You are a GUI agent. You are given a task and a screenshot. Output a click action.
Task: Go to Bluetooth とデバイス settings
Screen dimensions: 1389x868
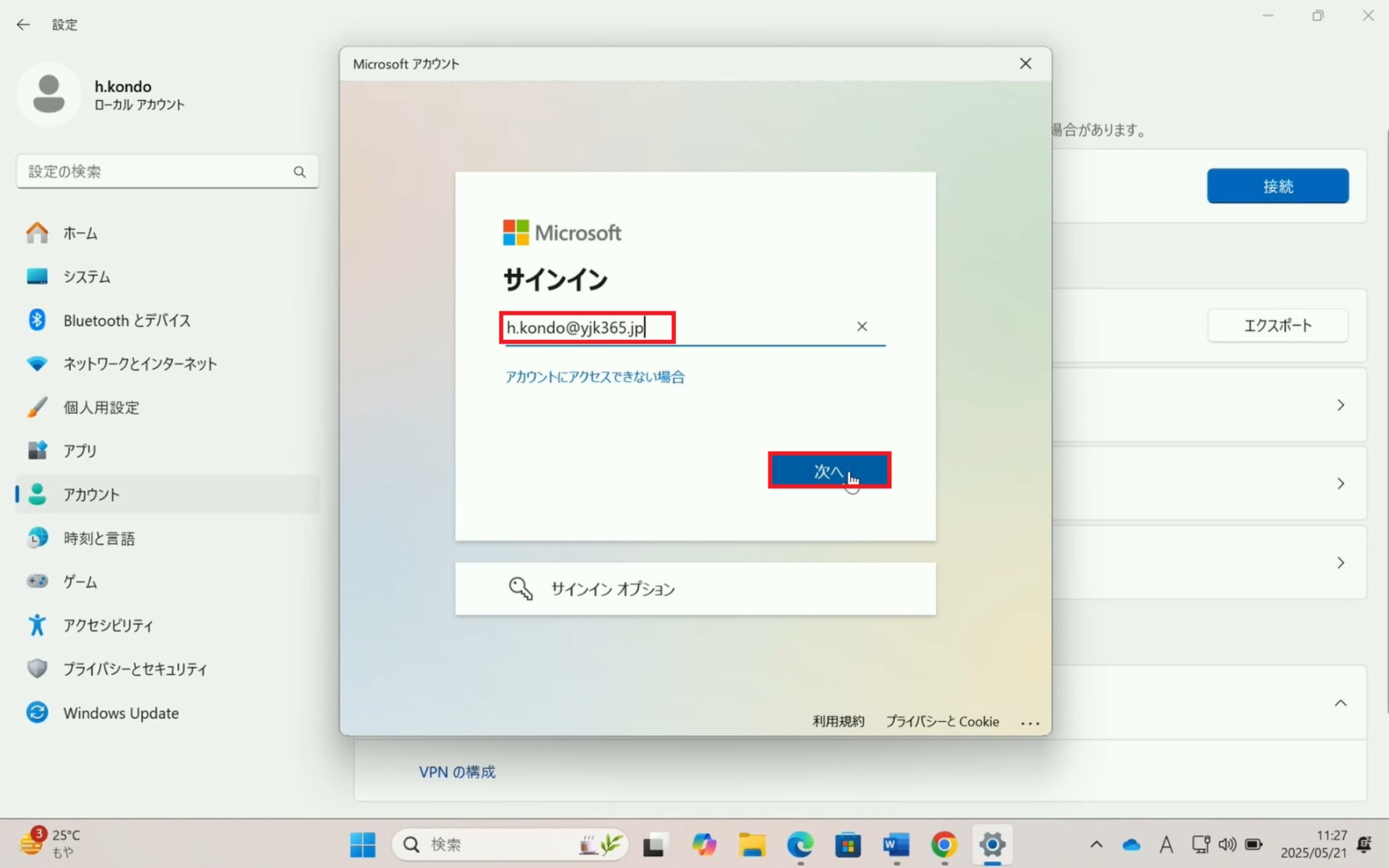point(167,320)
